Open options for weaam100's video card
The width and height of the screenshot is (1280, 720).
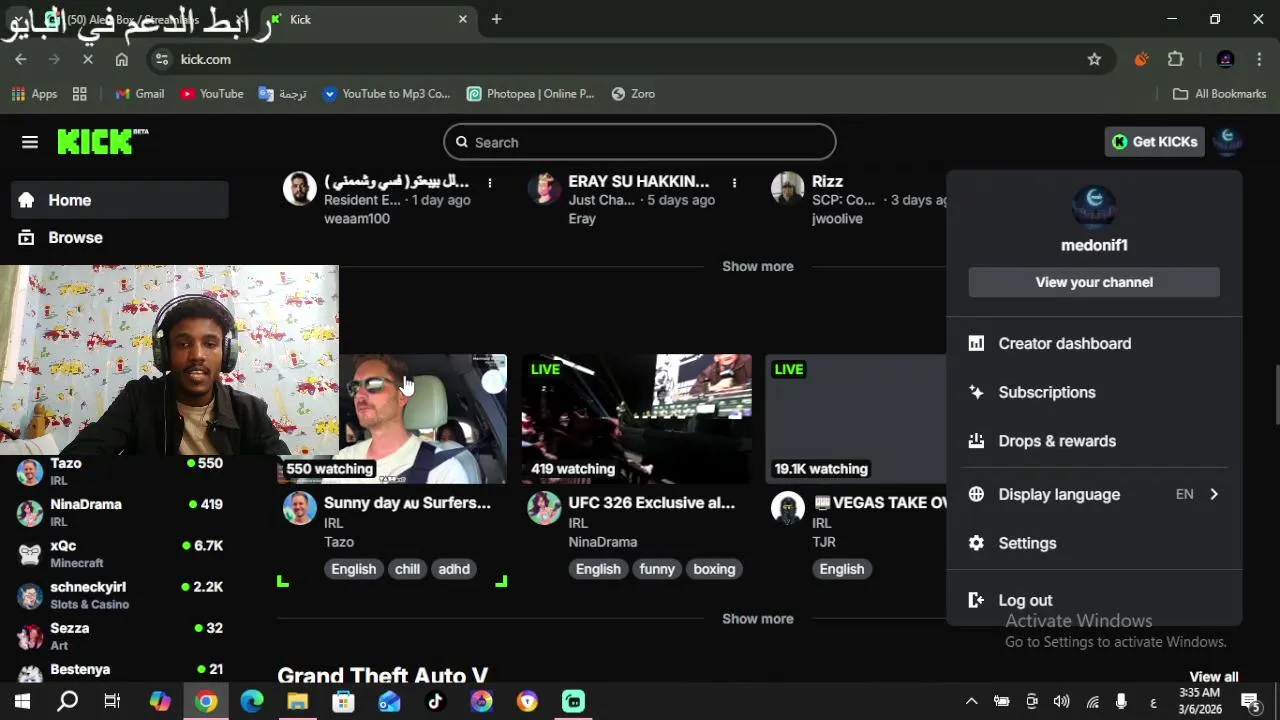[490, 183]
